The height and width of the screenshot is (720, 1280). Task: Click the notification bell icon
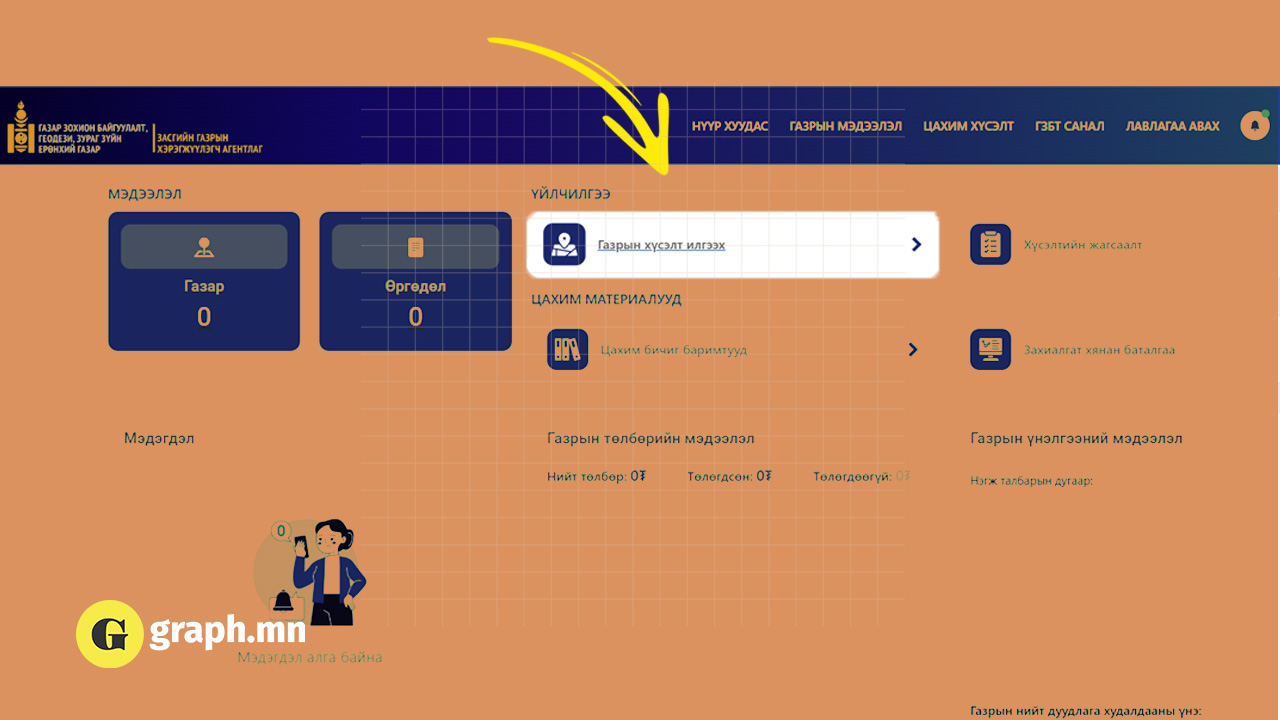[x=1254, y=125]
